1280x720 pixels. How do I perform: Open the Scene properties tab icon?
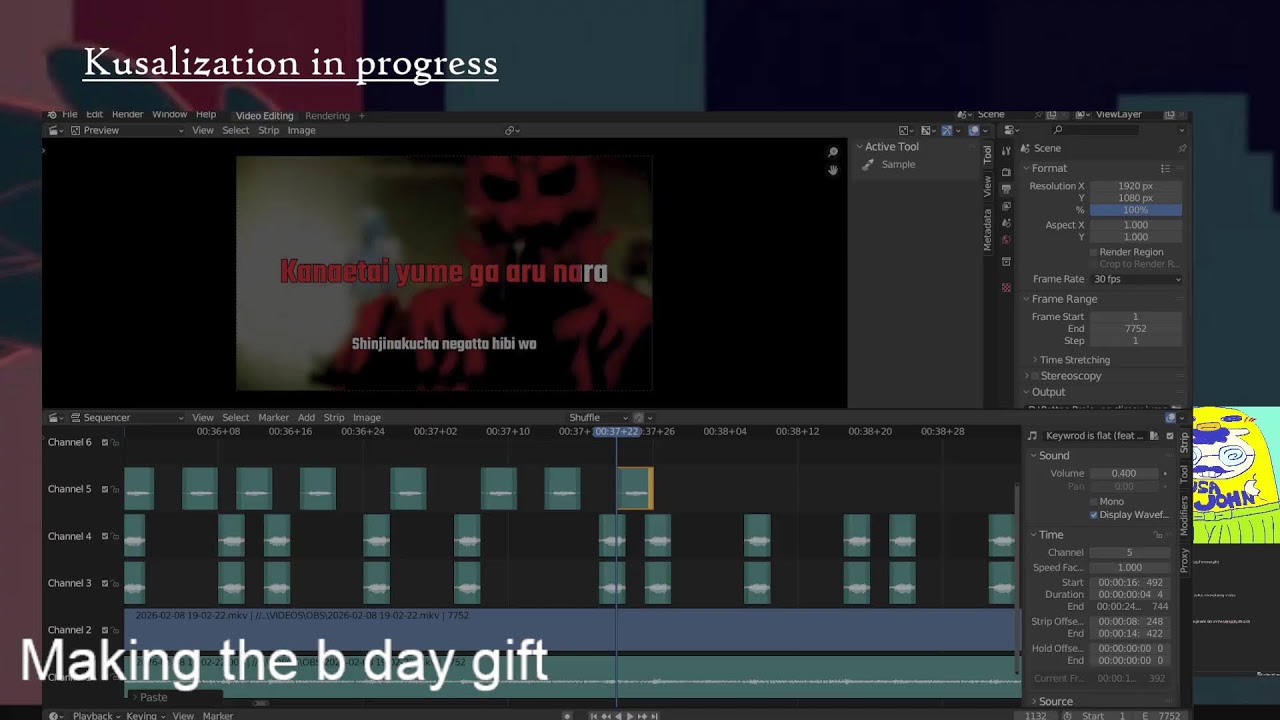click(1006, 222)
